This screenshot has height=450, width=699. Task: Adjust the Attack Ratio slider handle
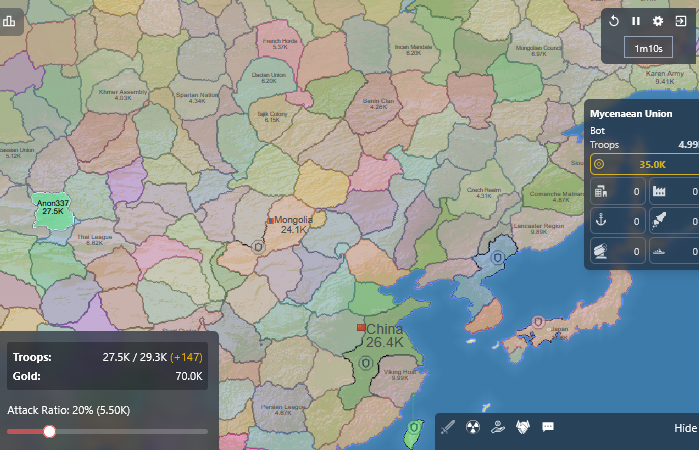(49, 432)
